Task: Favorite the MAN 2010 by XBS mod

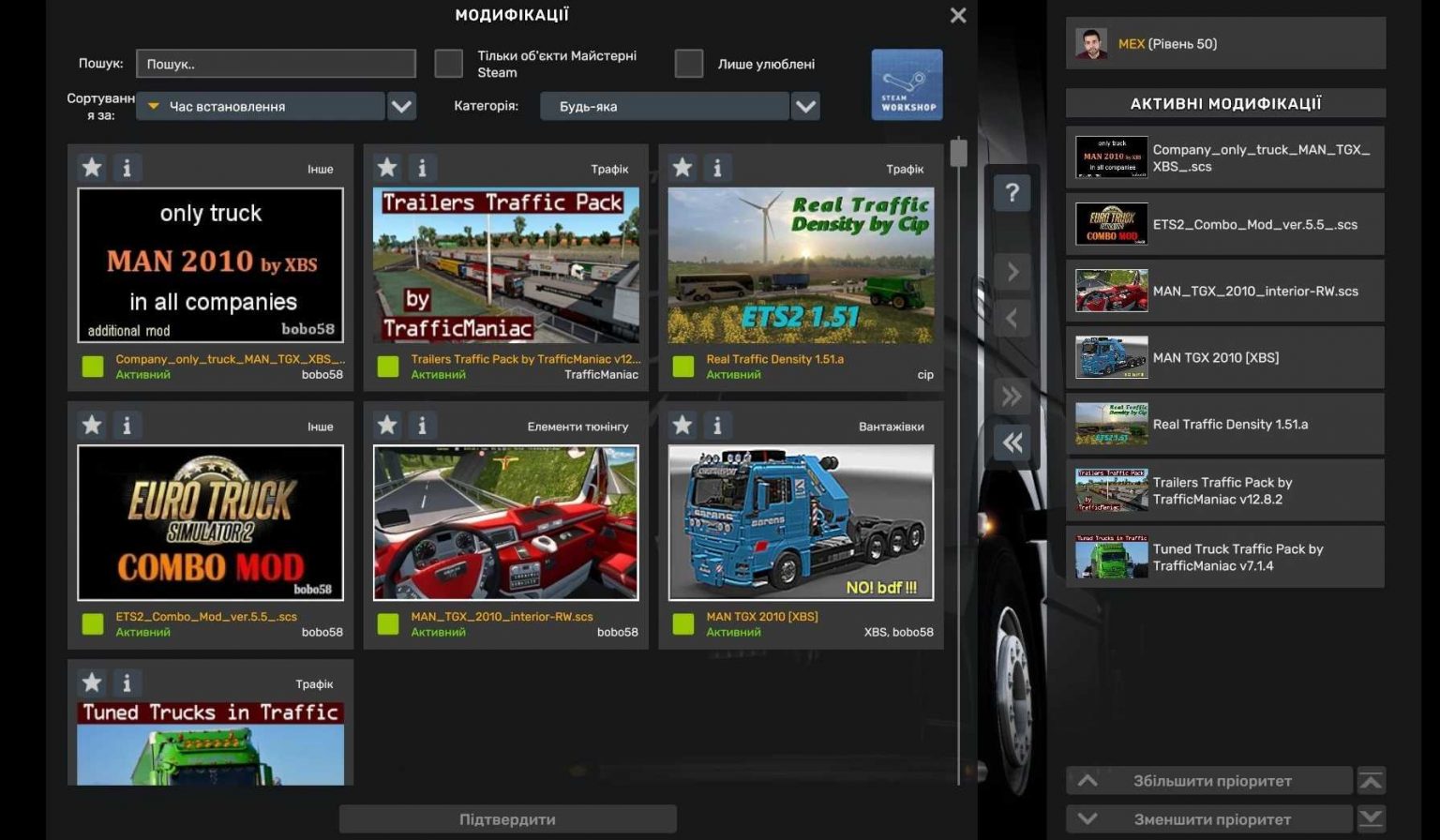Action: coord(91,167)
